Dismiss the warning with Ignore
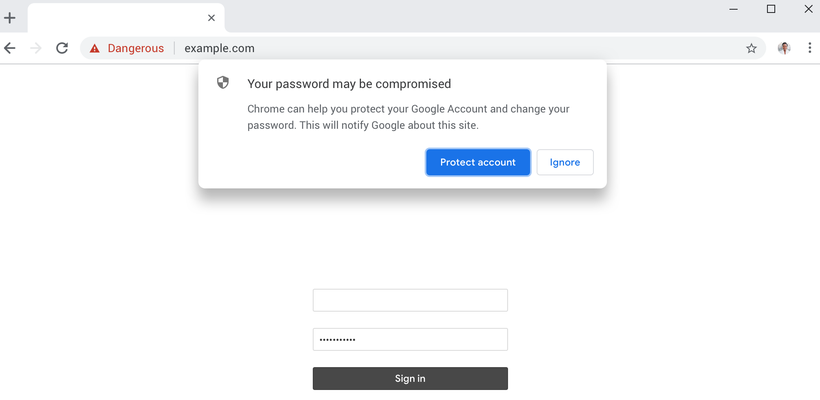The width and height of the screenshot is (820, 400). (565, 162)
